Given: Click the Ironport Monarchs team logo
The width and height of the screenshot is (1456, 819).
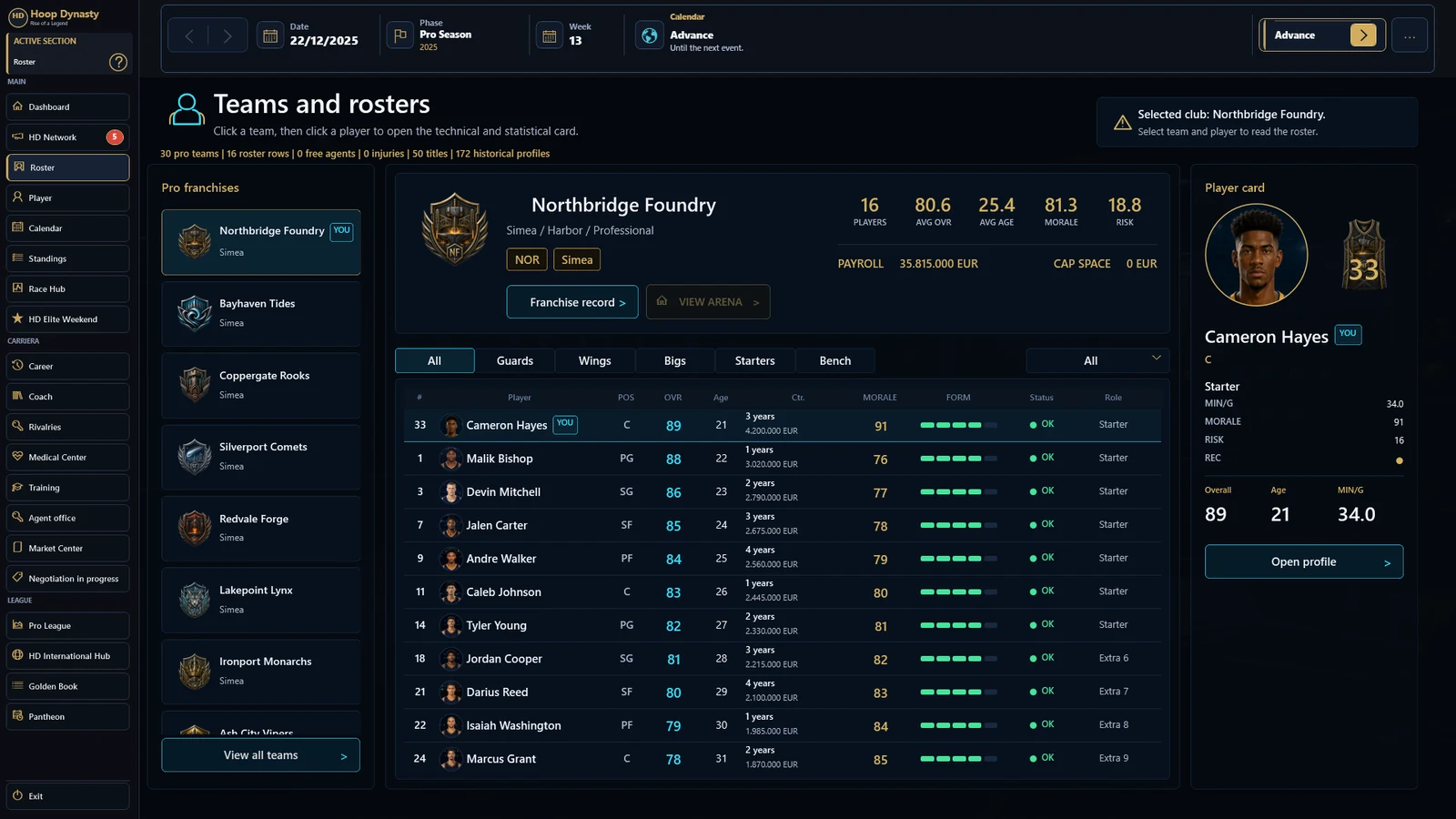Looking at the screenshot, I should pos(195,672).
